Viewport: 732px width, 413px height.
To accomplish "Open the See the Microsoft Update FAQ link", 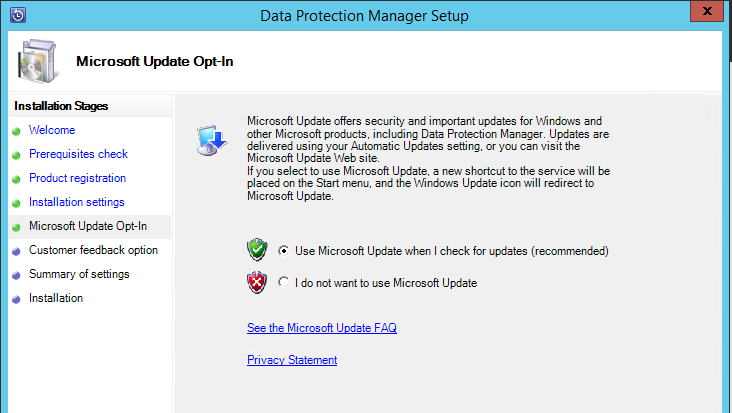I will click(x=322, y=328).
